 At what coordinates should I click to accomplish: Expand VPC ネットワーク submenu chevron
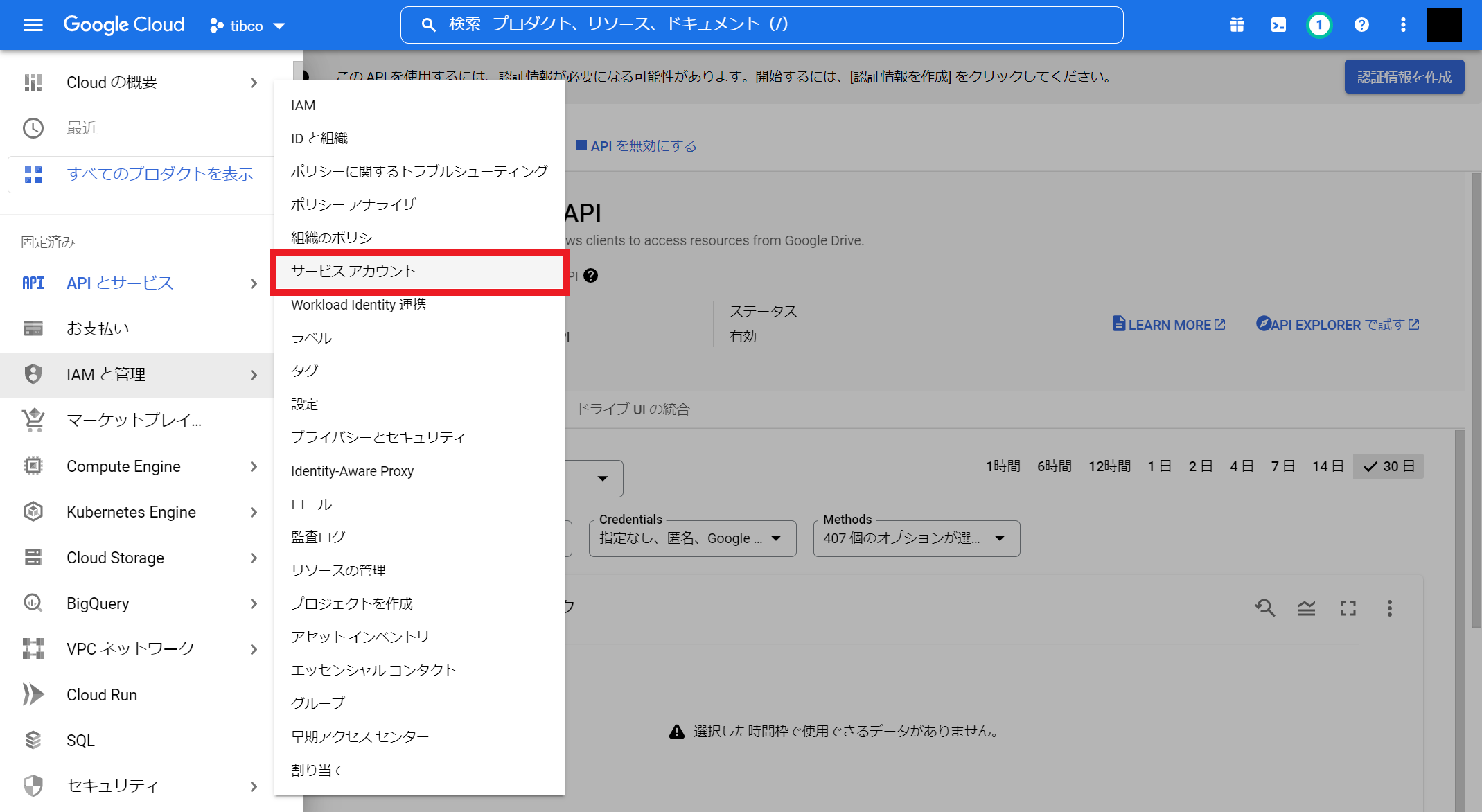click(254, 649)
